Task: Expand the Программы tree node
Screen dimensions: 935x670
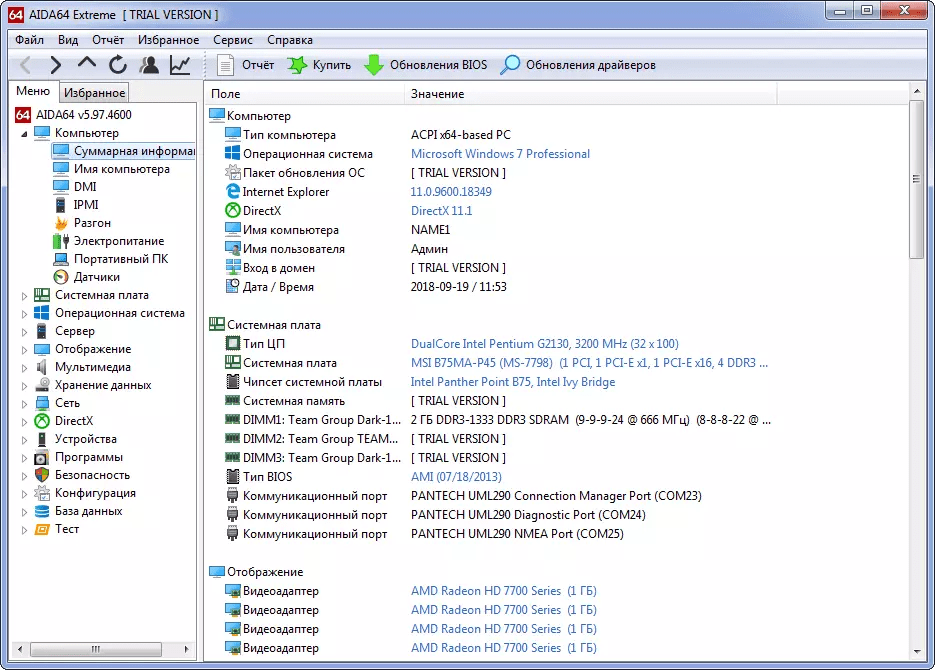Action: coord(24,458)
